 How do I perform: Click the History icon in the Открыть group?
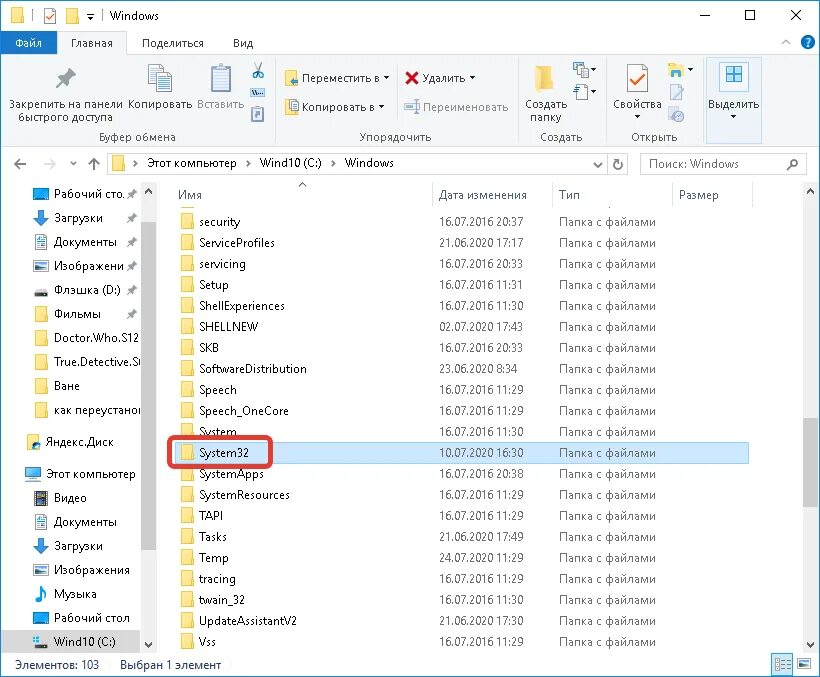pos(677,115)
